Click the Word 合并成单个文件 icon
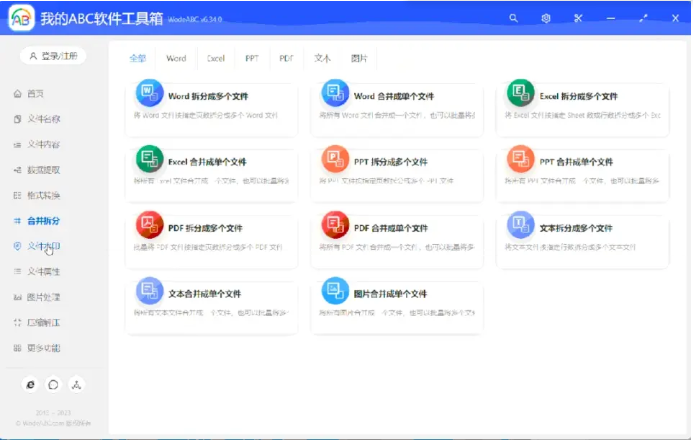 (335, 93)
